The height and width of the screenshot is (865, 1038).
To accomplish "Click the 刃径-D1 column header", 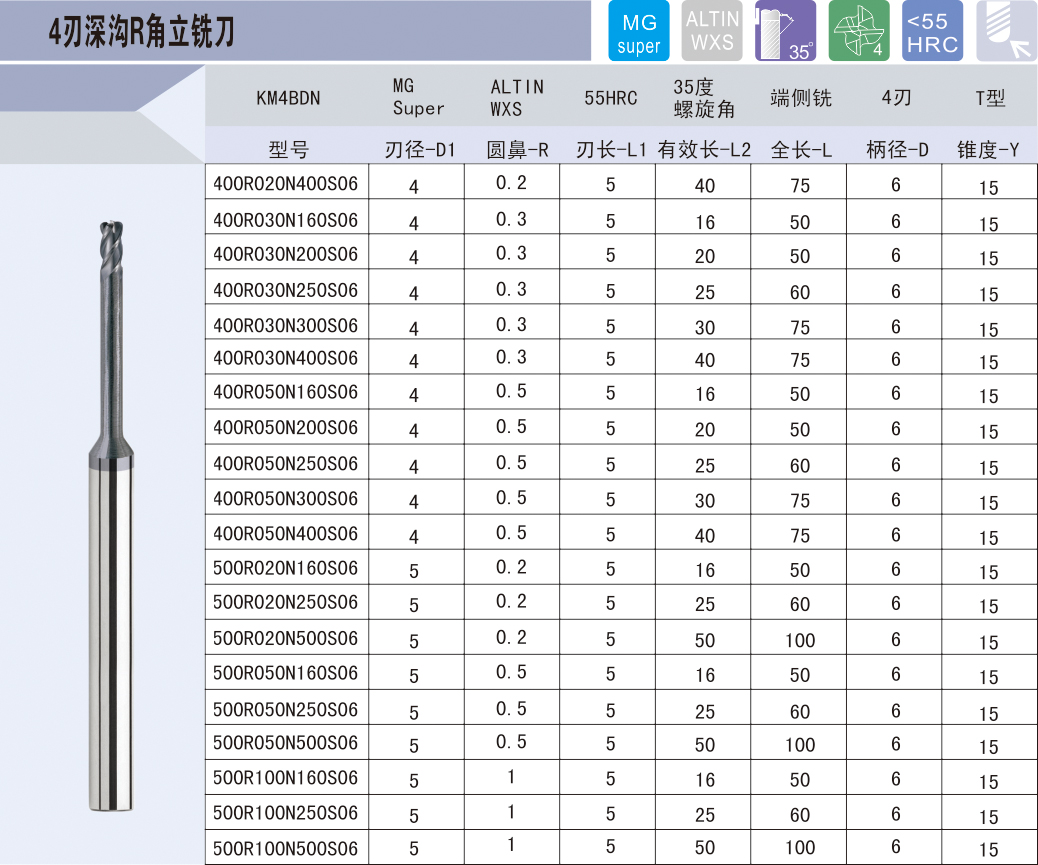I will 420,150.
